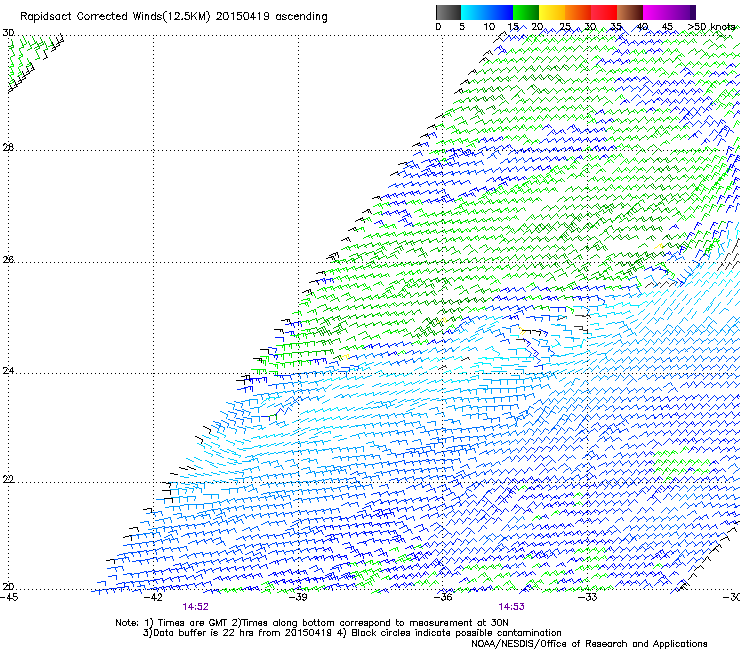This screenshot has width=740, height=650.
Task: Click the latitude label 20
Action: pos(8,587)
